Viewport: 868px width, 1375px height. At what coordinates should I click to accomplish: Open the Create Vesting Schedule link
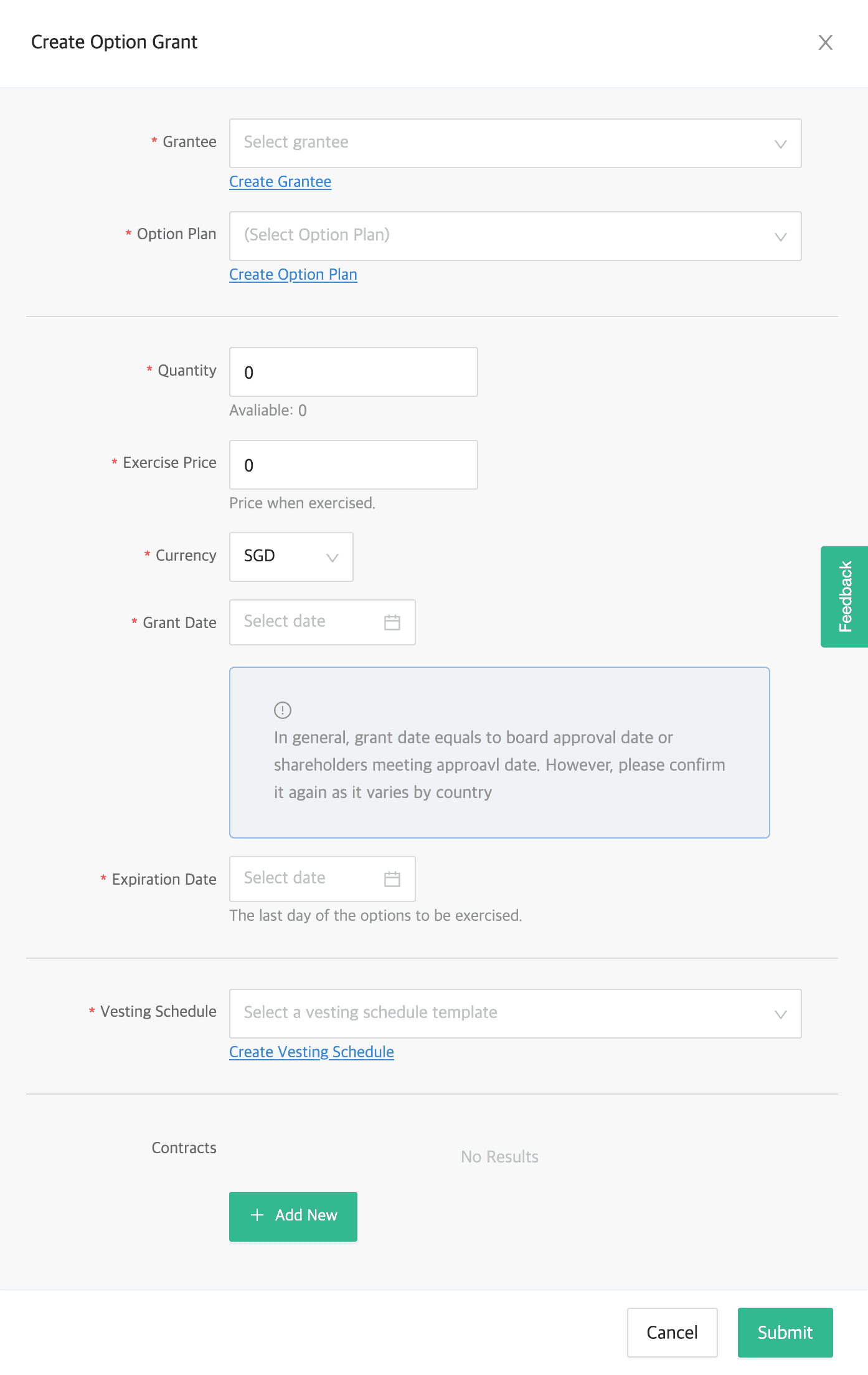coord(311,1052)
